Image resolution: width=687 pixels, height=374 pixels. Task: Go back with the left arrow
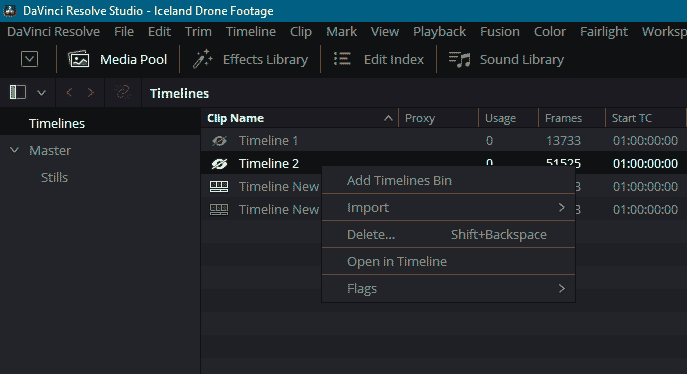tap(69, 92)
